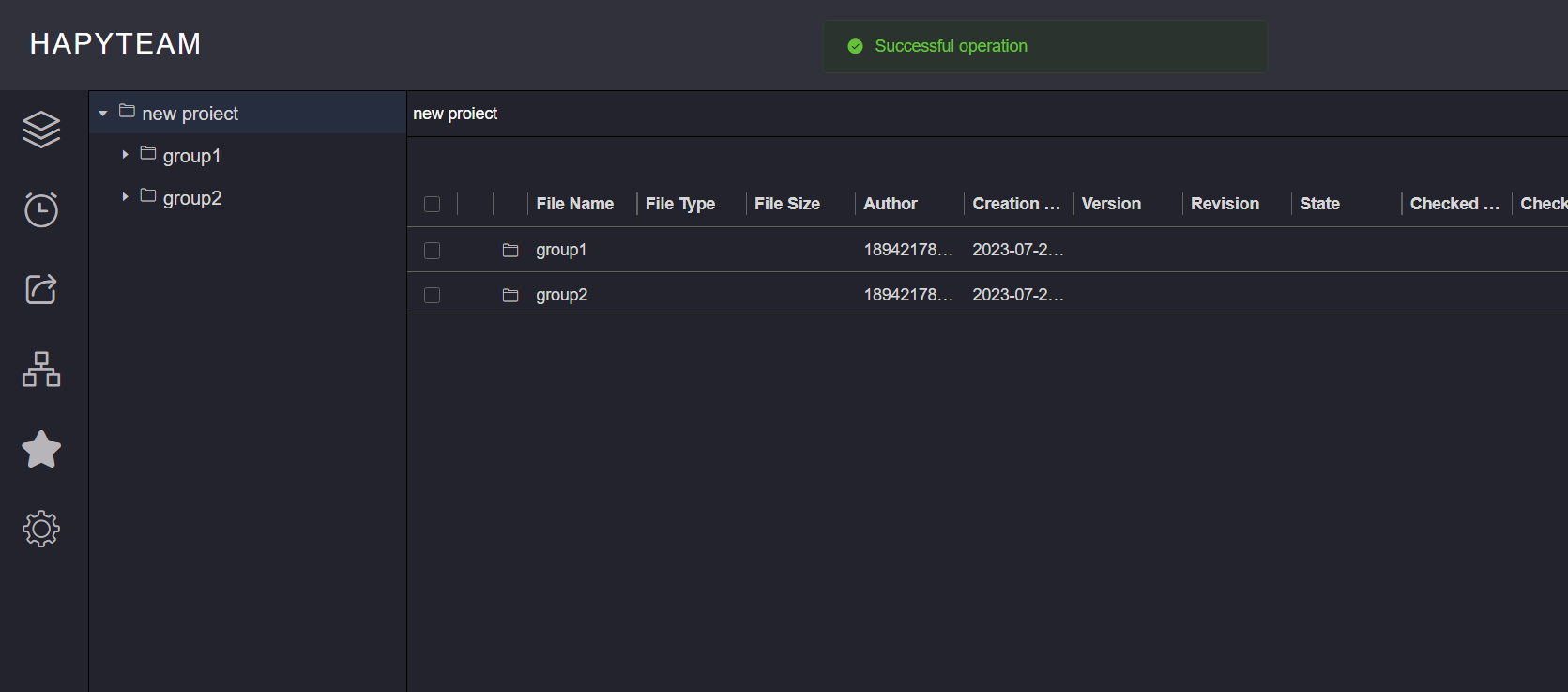The image size is (1568, 692).
Task: Open group1 file name in table
Action: coord(561,250)
